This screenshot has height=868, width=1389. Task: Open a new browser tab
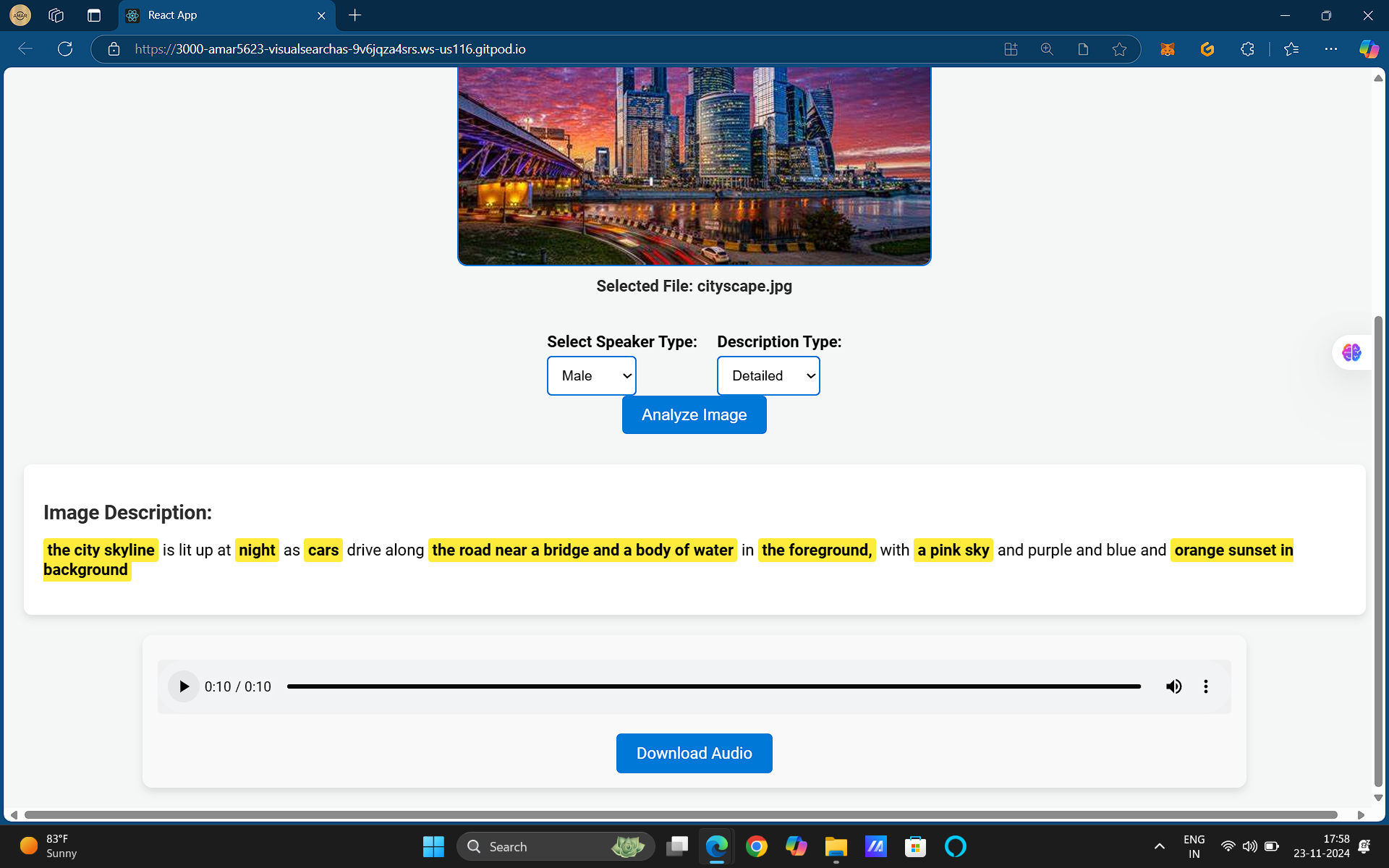[x=354, y=15]
